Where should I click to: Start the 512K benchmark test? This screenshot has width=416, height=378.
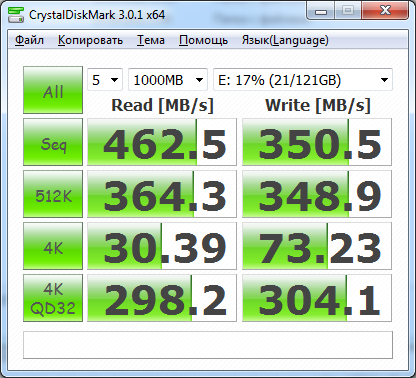[x=53, y=194]
